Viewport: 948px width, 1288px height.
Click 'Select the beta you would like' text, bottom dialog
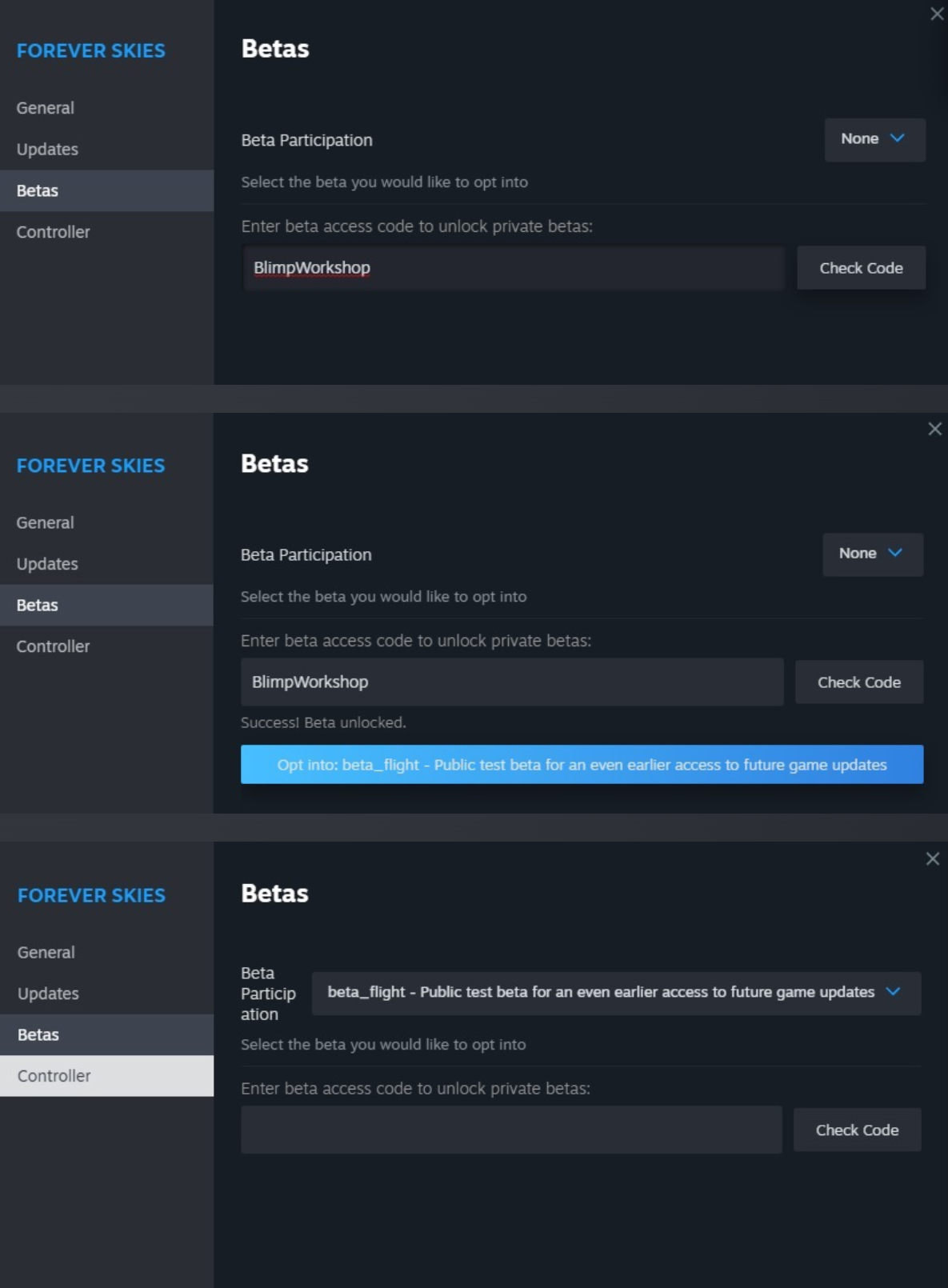click(x=383, y=1045)
